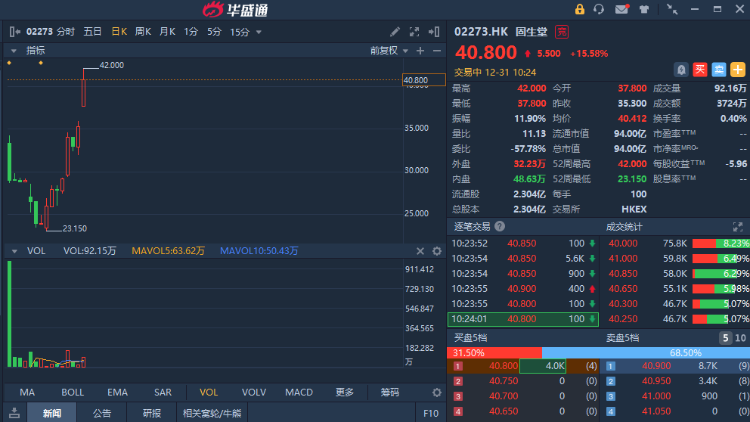Set a price alert with bell icon
The image size is (750, 422).
pos(681,70)
